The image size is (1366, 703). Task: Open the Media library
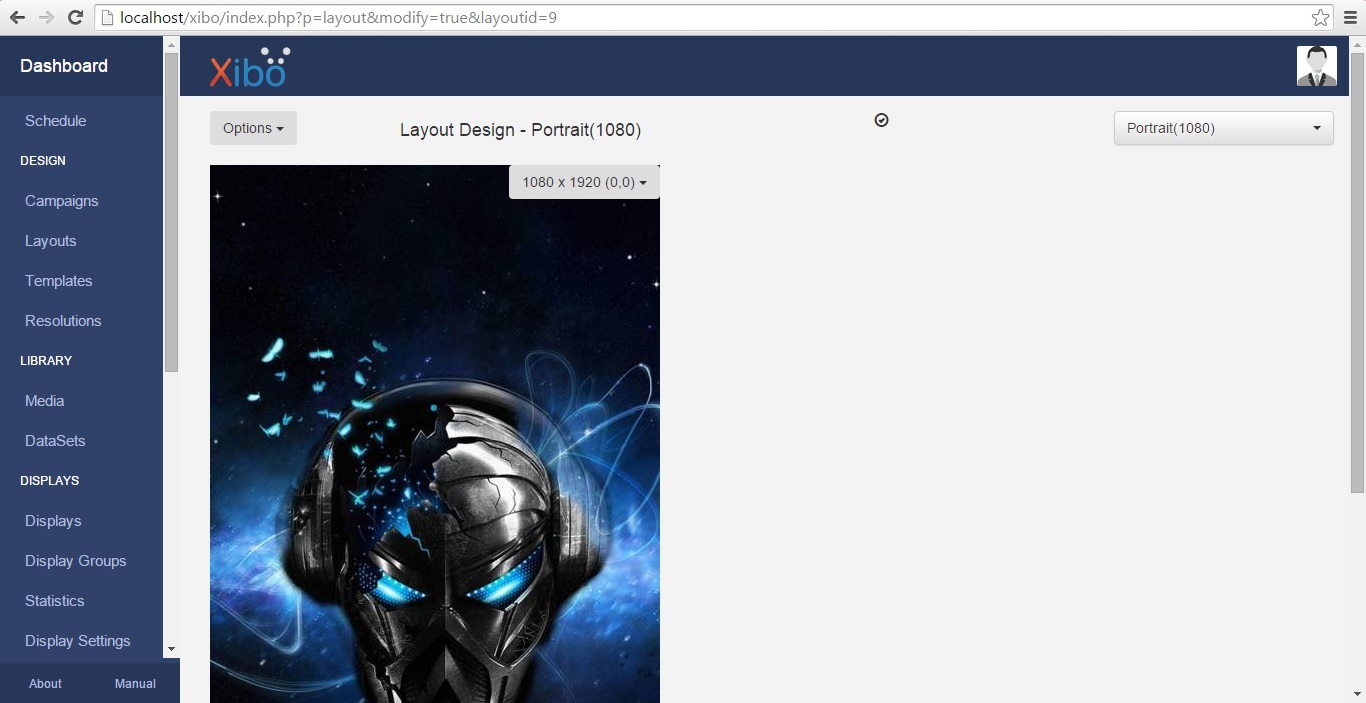pyautogui.click(x=44, y=401)
